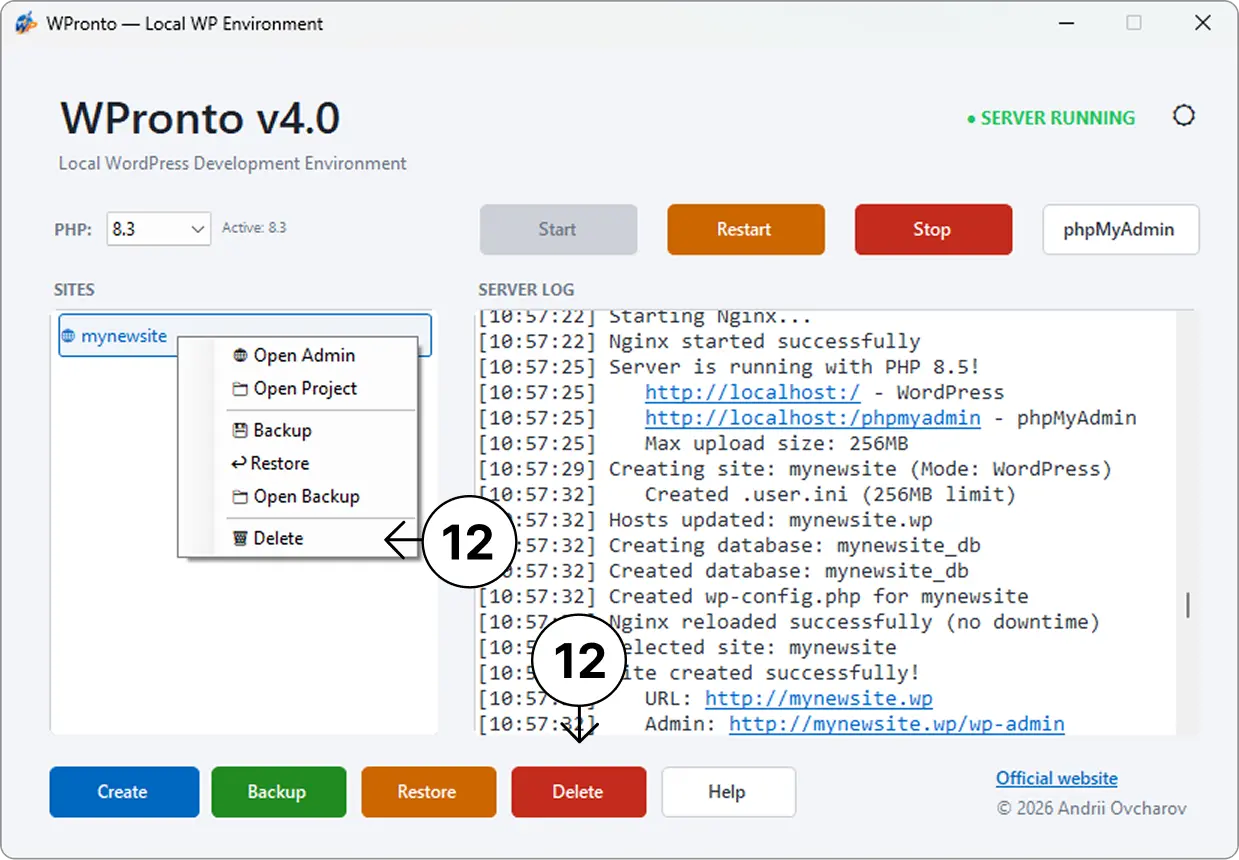Open phpMyAdmin from the top button
Screen dimensions: 1239x860
(1121, 229)
